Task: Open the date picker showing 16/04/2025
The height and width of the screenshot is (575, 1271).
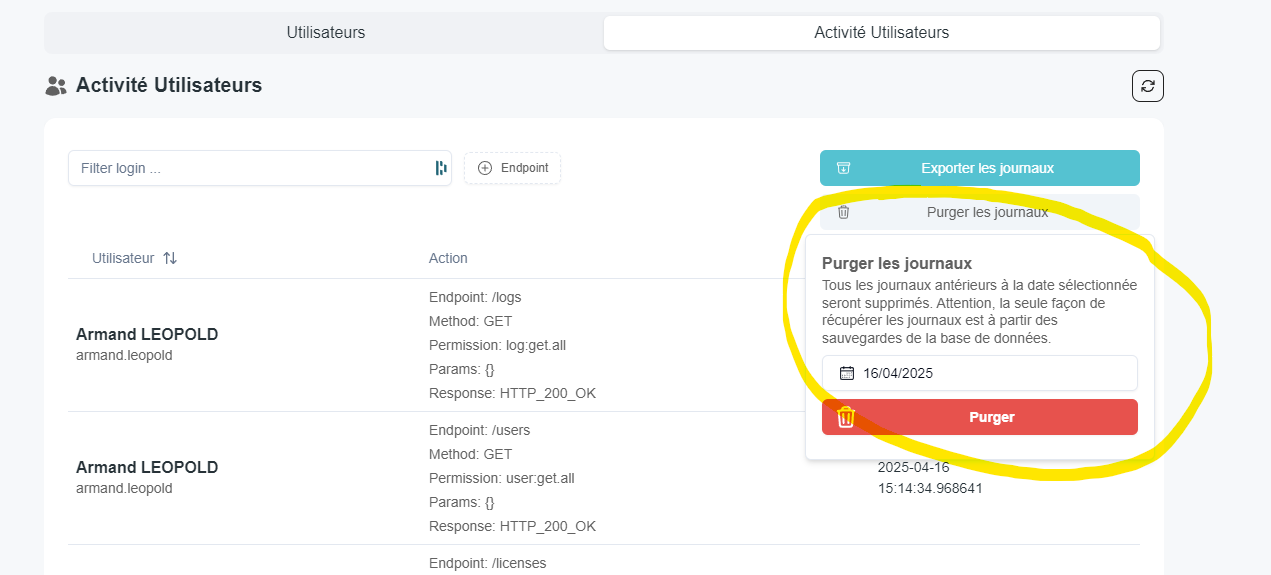Action: tap(979, 373)
